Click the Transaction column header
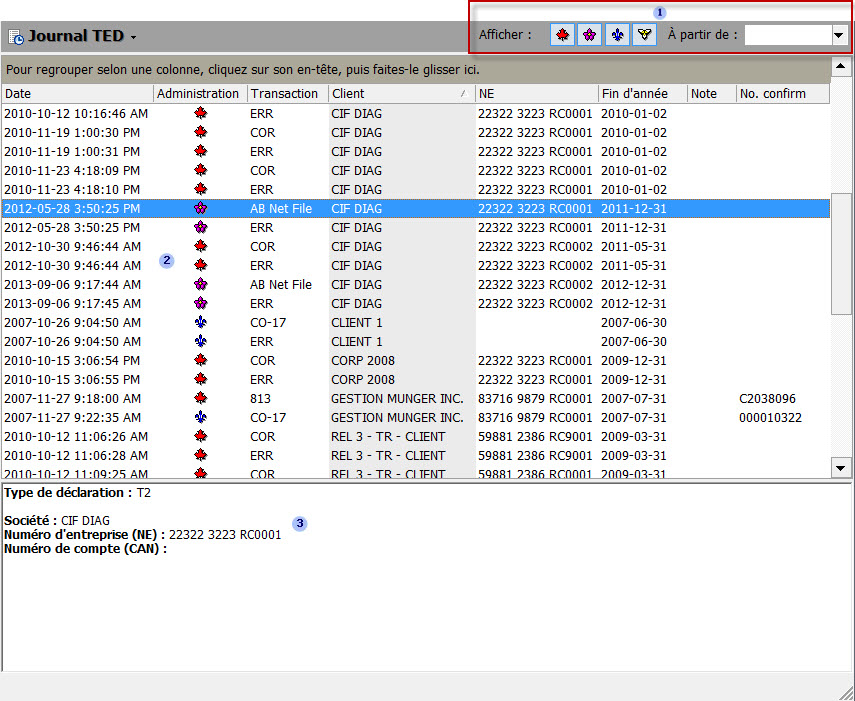The width and height of the screenshot is (855, 701). click(x=286, y=93)
